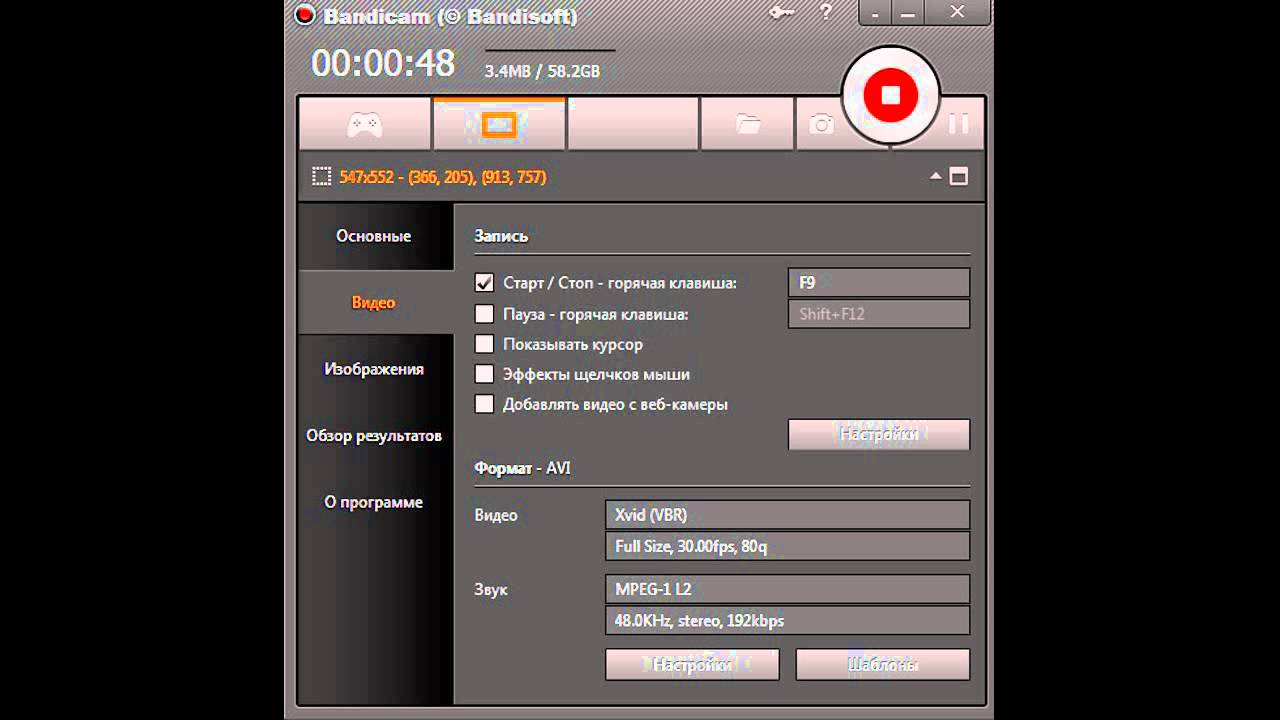Close the Bandicam window
Image resolution: width=1280 pixels, height=720 pixels.
(x=957, y=12)
